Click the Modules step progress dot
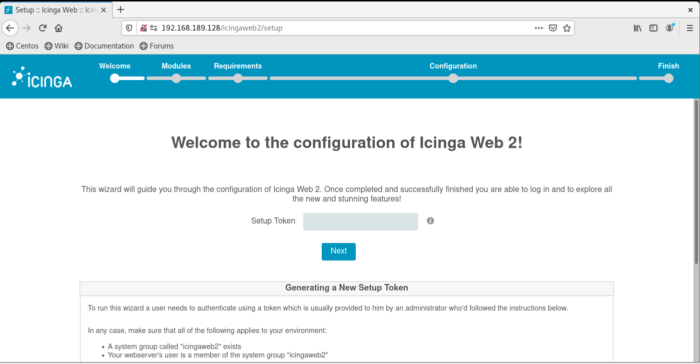This screenshot has width=700, height=364. coord(176,79)
